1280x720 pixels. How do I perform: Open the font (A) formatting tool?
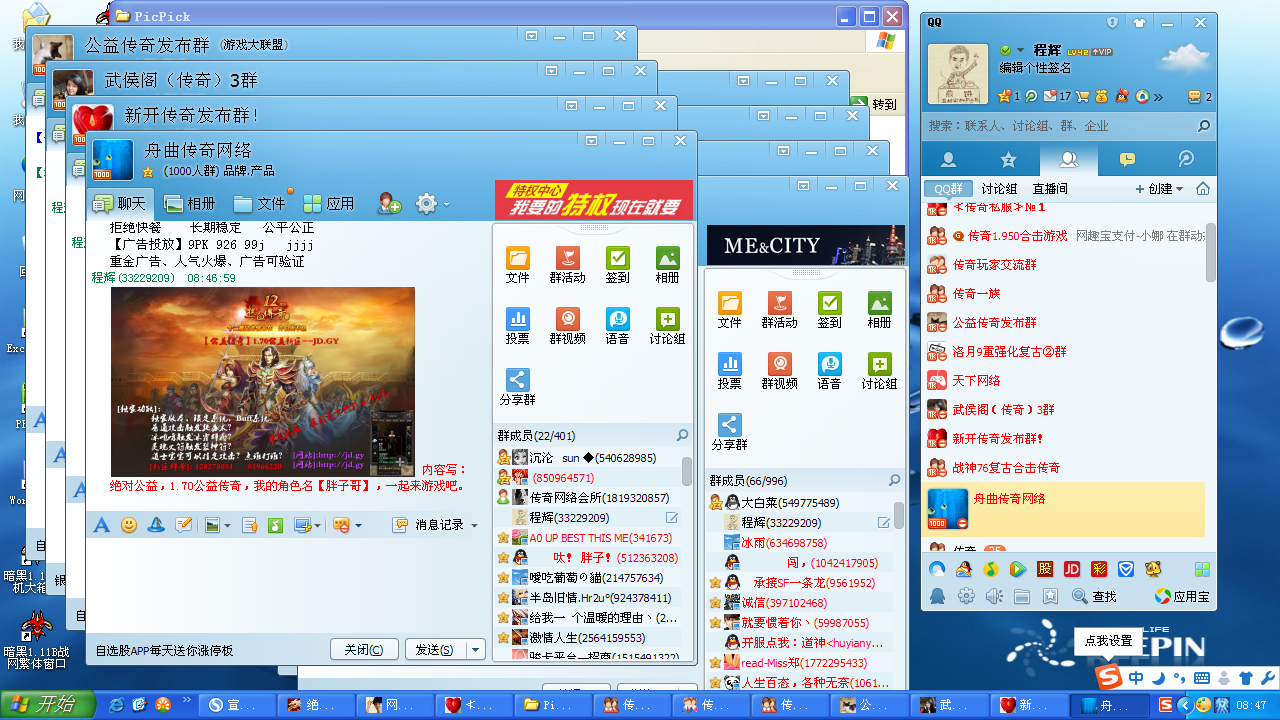pyautogui.click(x=101, y=525)
